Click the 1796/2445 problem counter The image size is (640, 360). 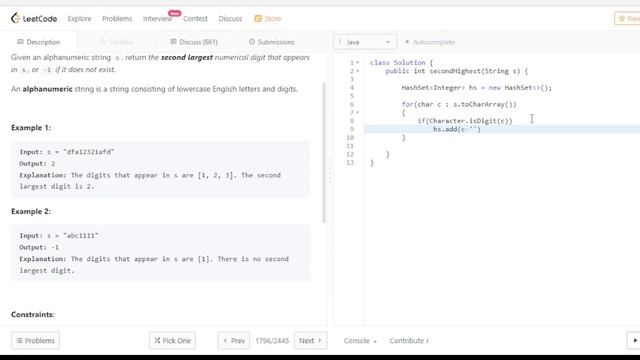tap(272, 340)
